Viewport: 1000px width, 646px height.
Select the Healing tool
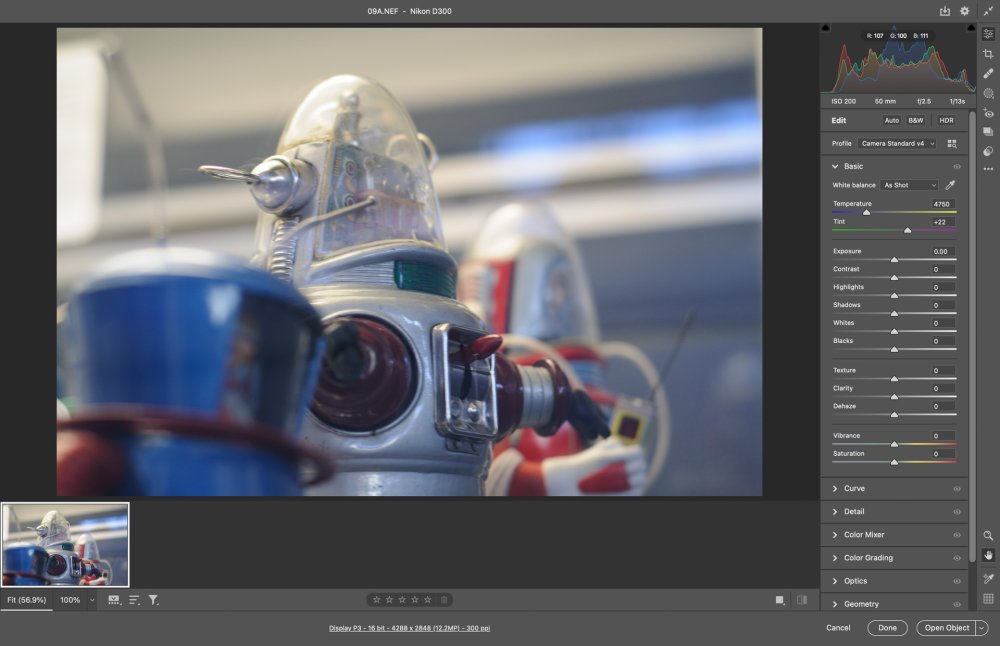pyautogui.click(x=988, y=73)
